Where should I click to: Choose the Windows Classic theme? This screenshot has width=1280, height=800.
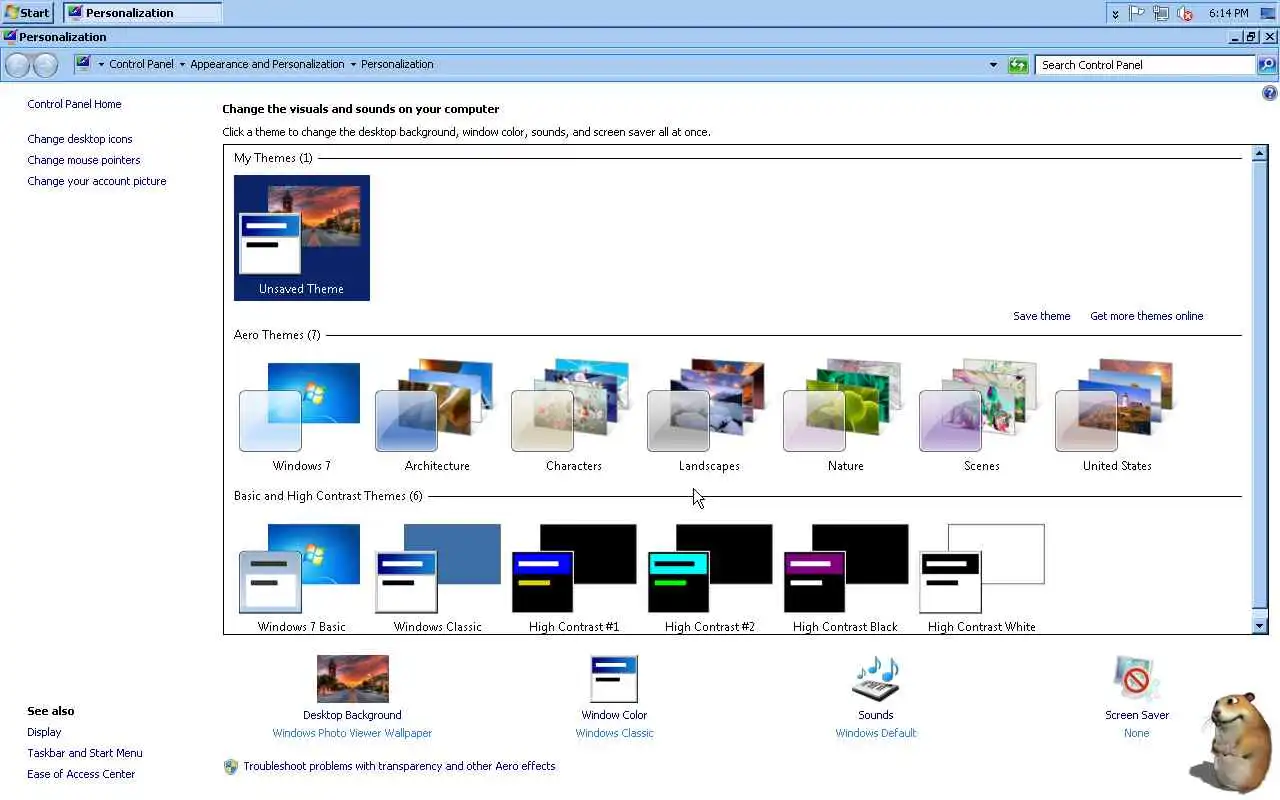coord(437,577)
